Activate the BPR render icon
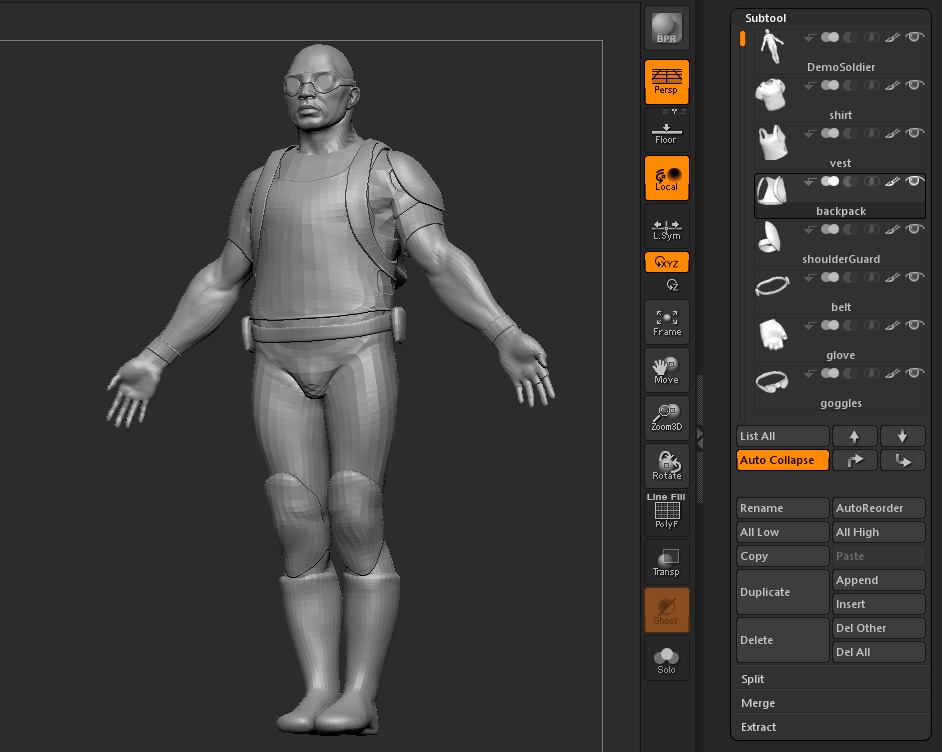The width and height of the screenshot is (942, 752). click(666, 28)
